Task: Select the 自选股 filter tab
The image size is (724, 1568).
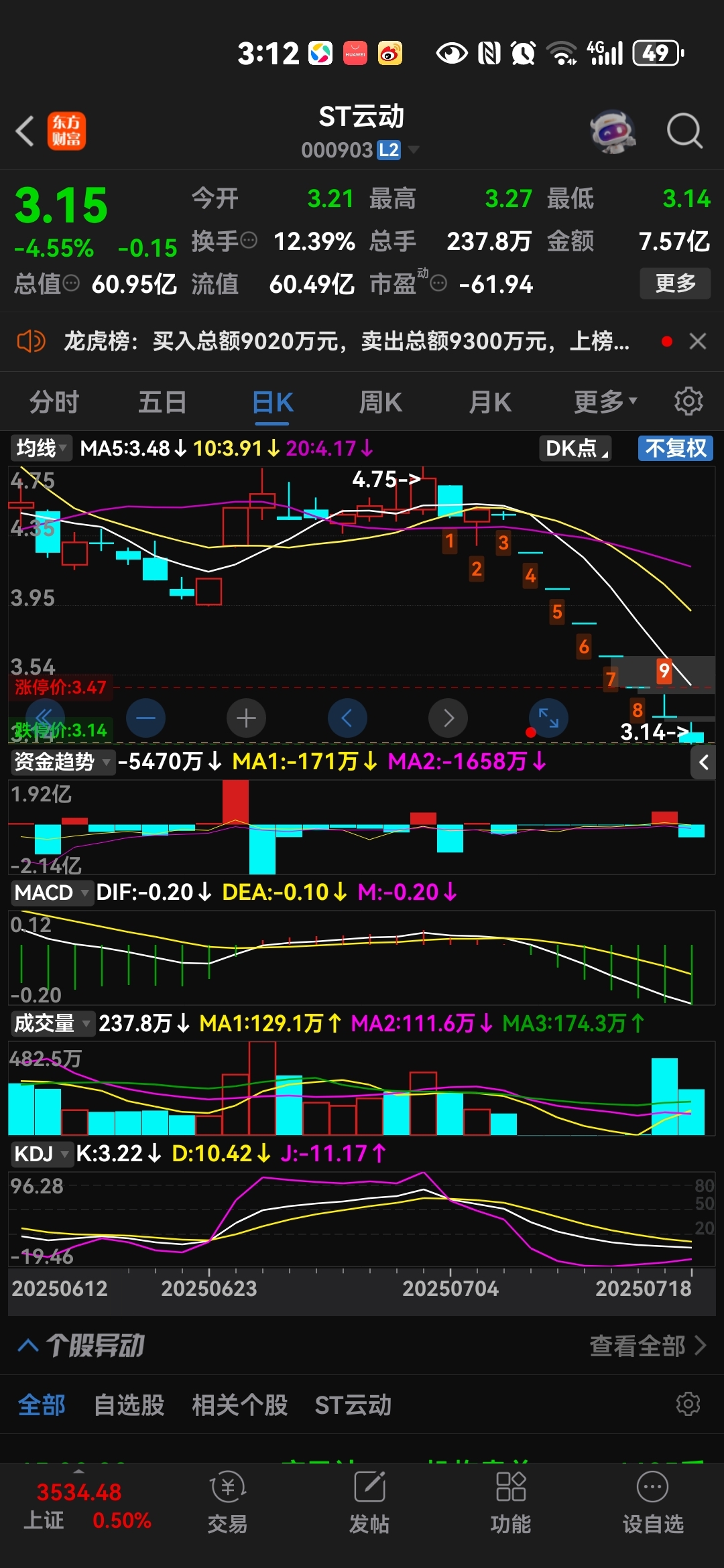Action: [x=129, y=1404]
